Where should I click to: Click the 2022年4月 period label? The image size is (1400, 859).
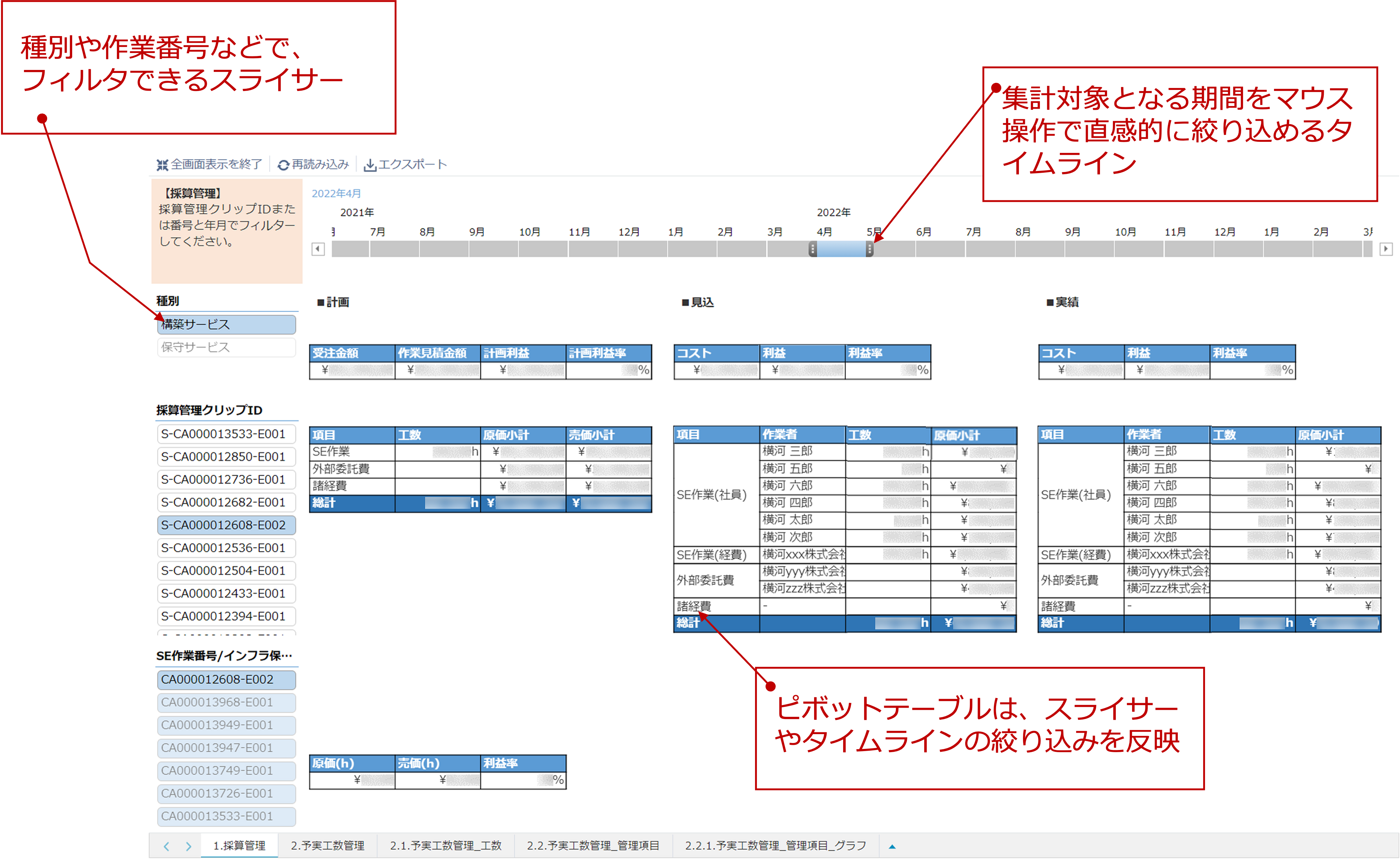pyautogui.click(x=336, y=193)
